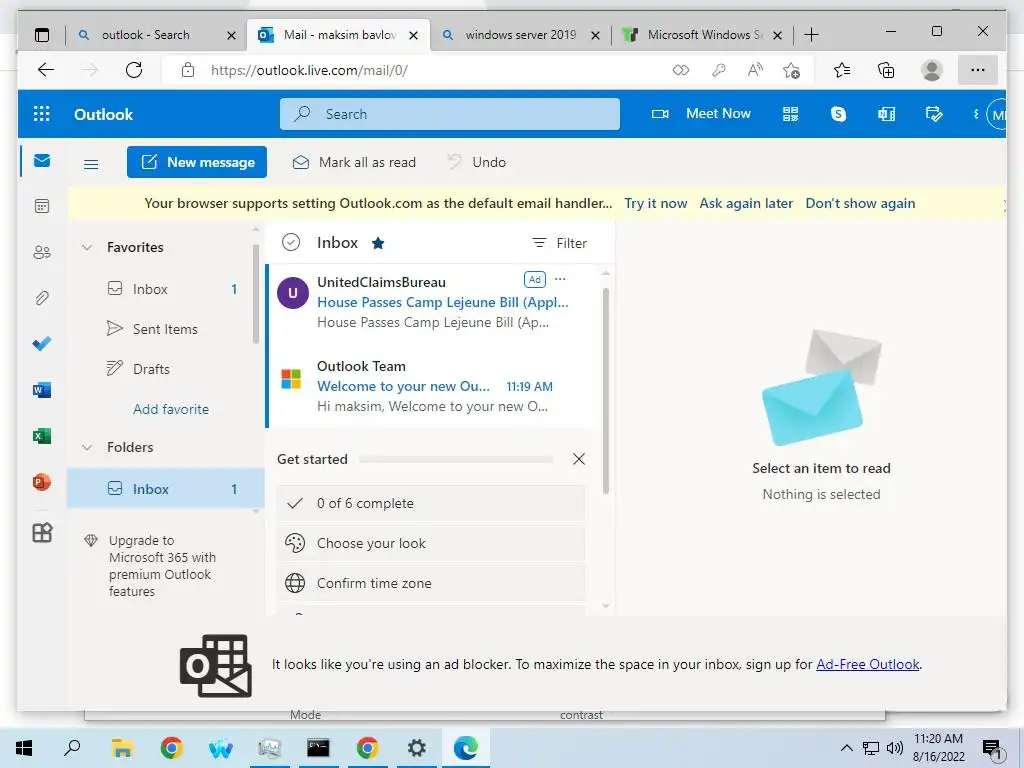
Task: Switch to windows server 2019 tab
Action: click(521, 35)
